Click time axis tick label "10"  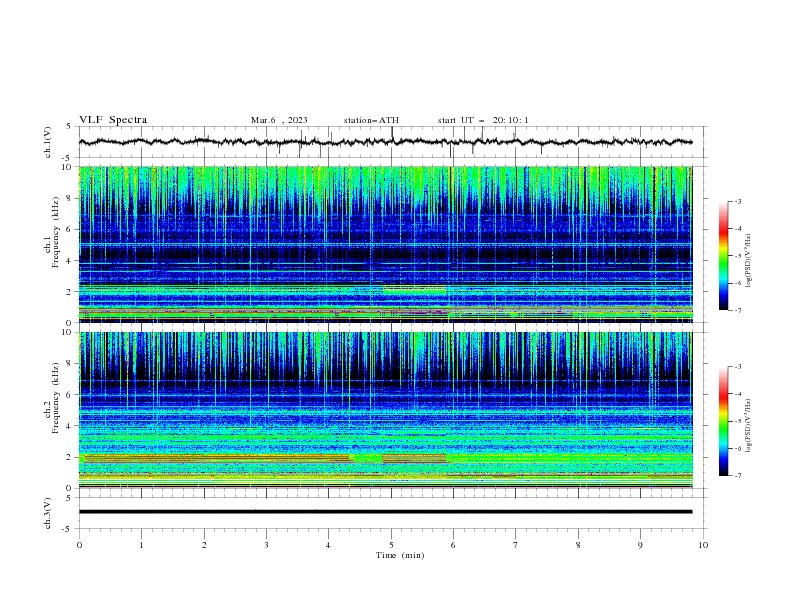(x=703, y=545)
